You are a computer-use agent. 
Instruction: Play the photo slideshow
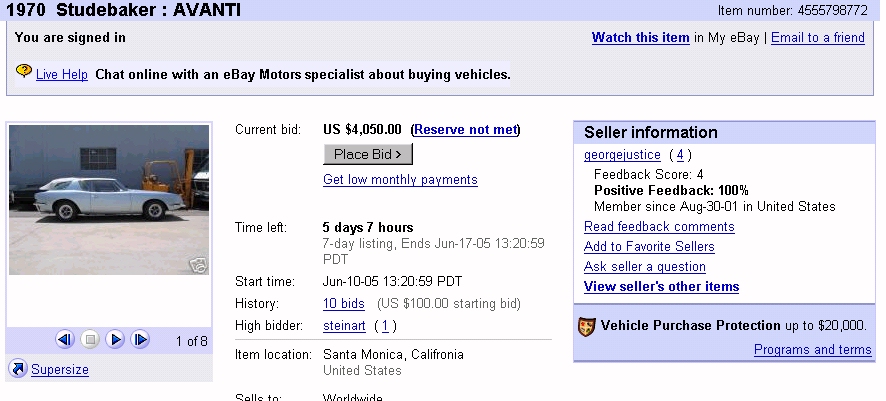(115, 340)
